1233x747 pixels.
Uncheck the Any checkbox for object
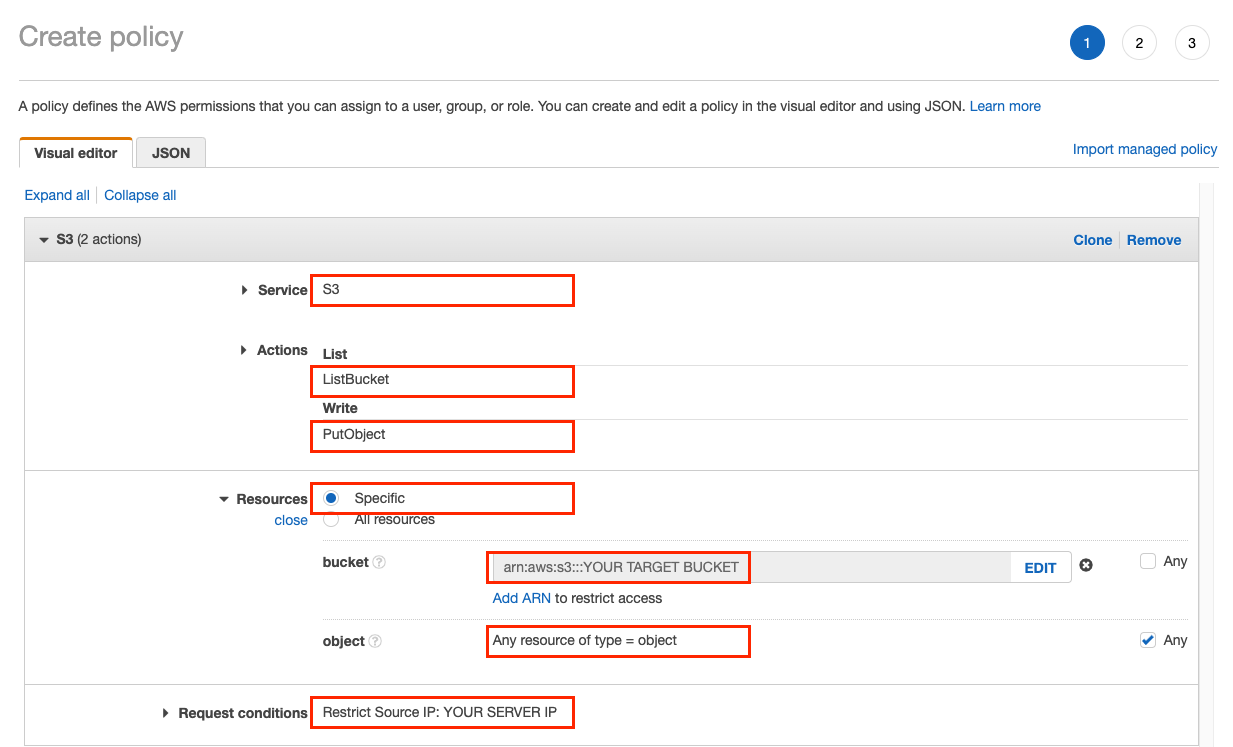point(1147,640)
